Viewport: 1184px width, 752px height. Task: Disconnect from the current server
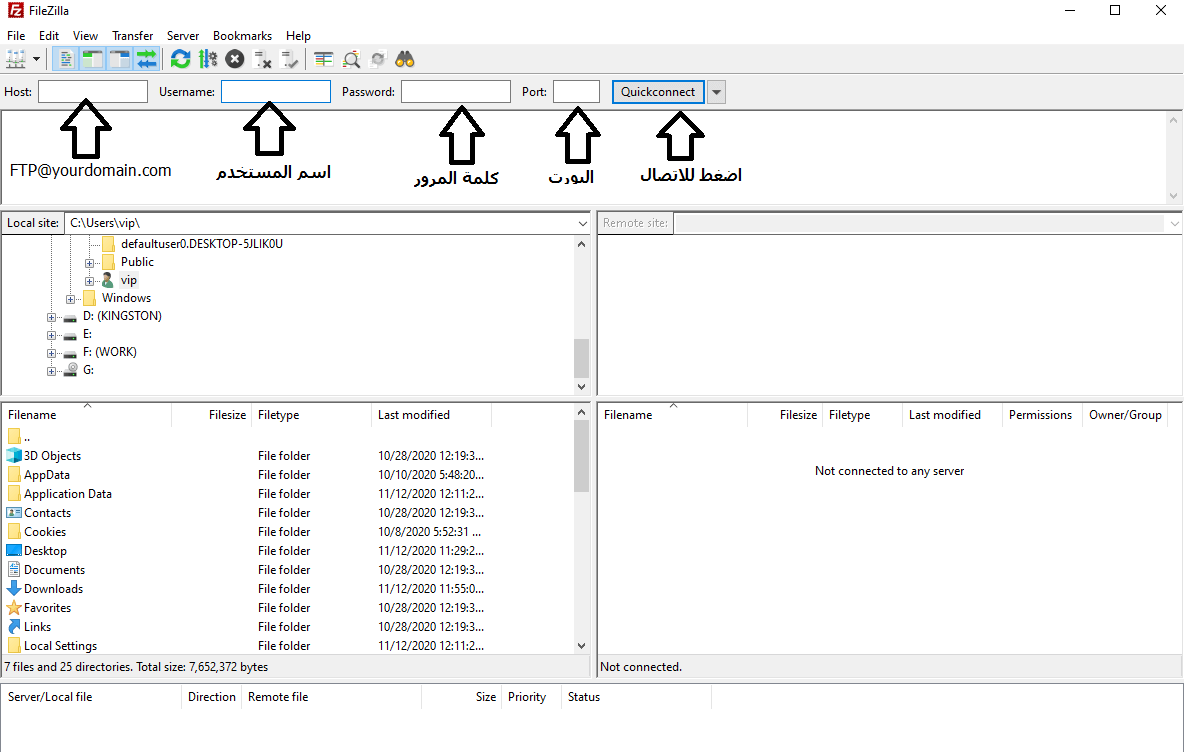(262, 59)
